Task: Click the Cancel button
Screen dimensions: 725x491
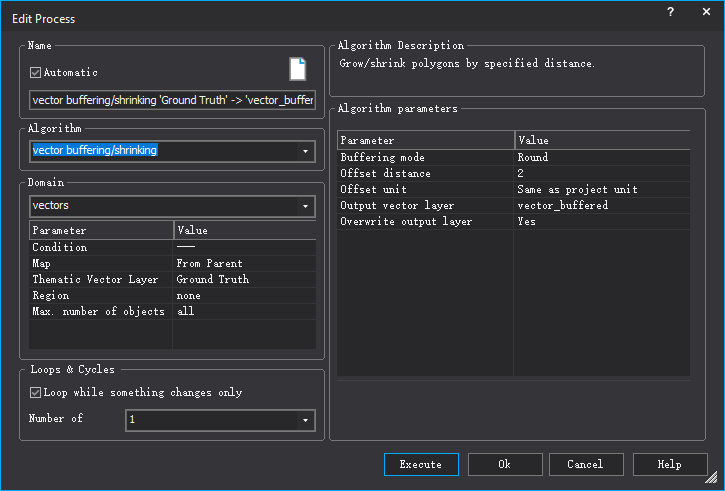Action: (x=585, y=465)
